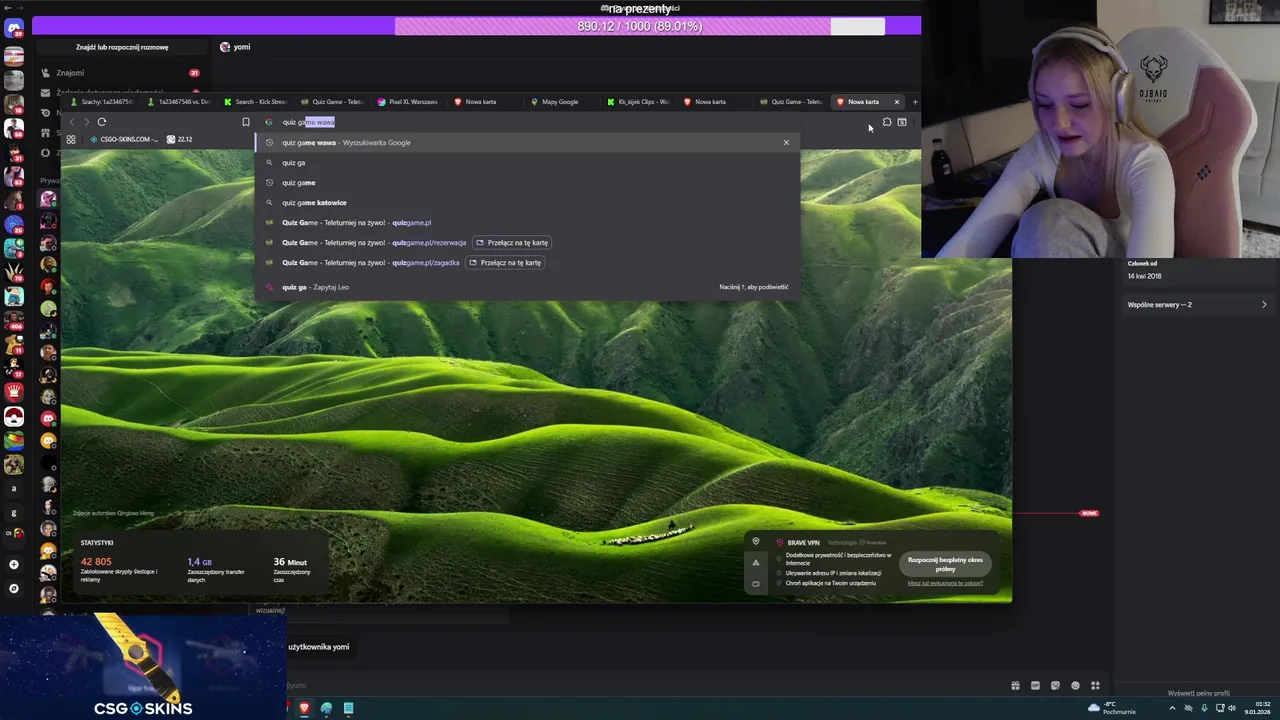Open the 22.12 bookmark
Viewport: 1280px width, 720px height.
[179, 139]
